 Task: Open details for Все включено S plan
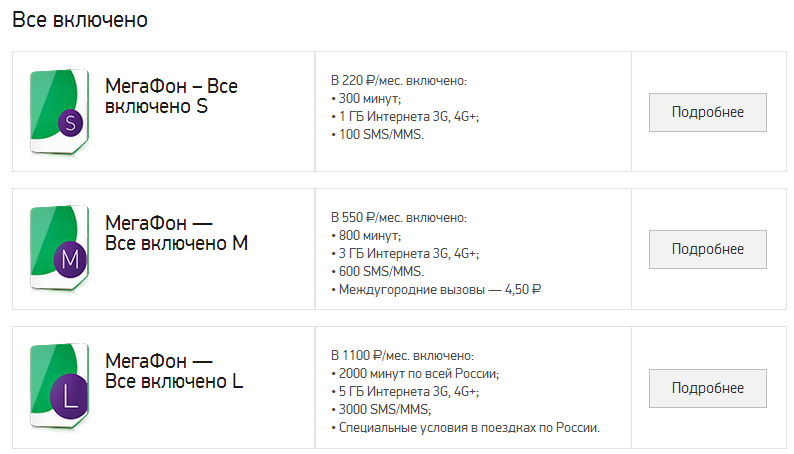click(x=707, y=112)
